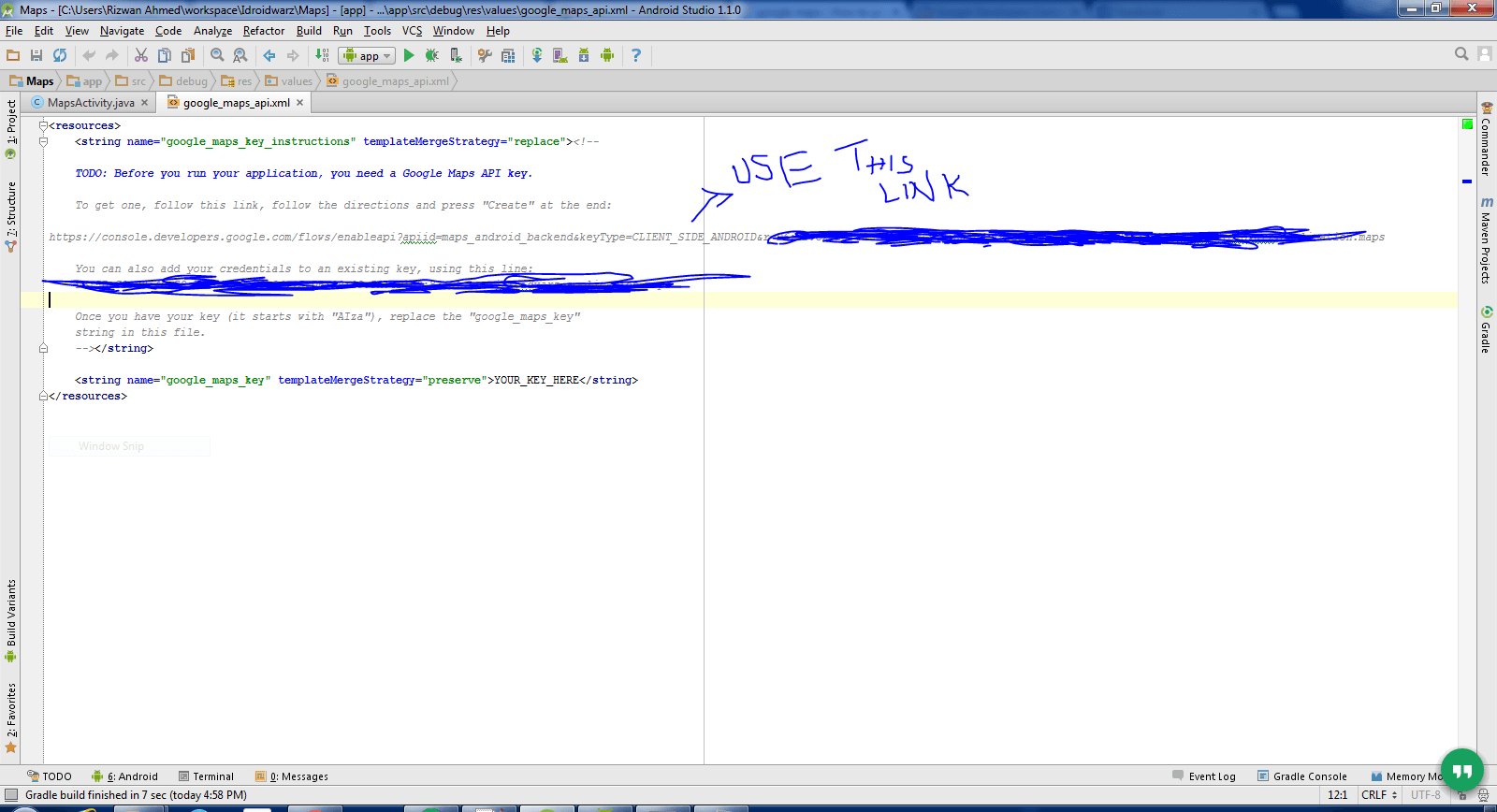Switch to MapsActivity.java tab
Screen dimensions: 1497x812
click(x=91, y=103)
